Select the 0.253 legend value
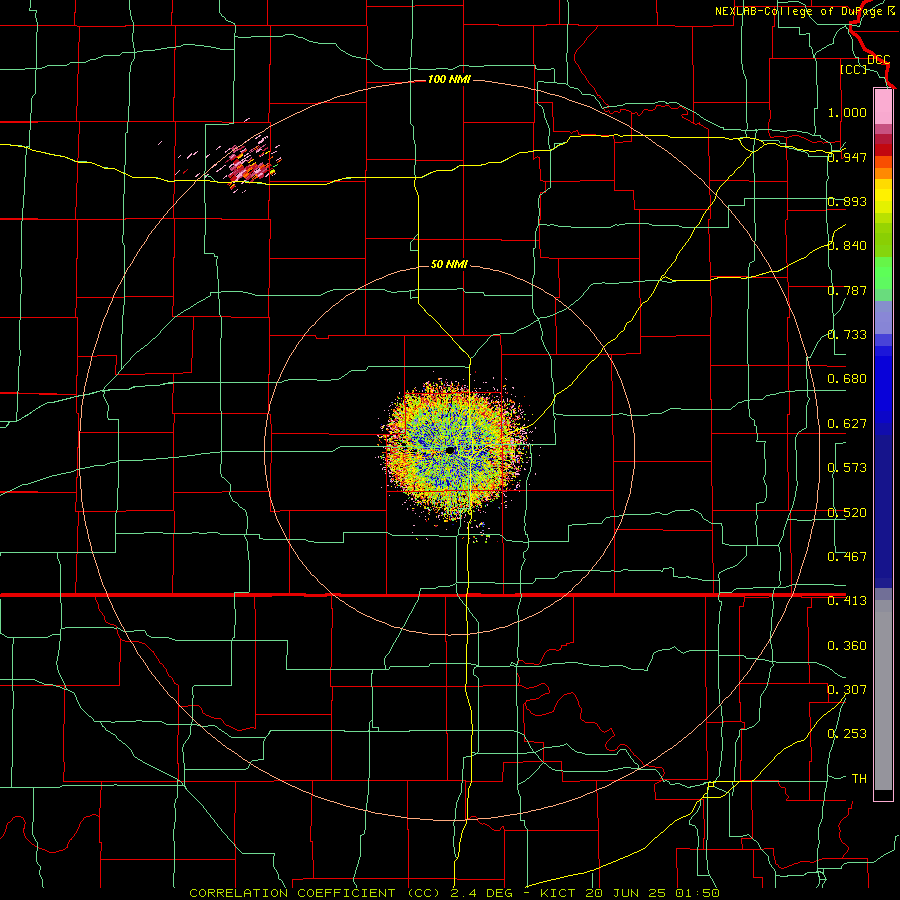The image size is (900, 900). click(847, 734)
